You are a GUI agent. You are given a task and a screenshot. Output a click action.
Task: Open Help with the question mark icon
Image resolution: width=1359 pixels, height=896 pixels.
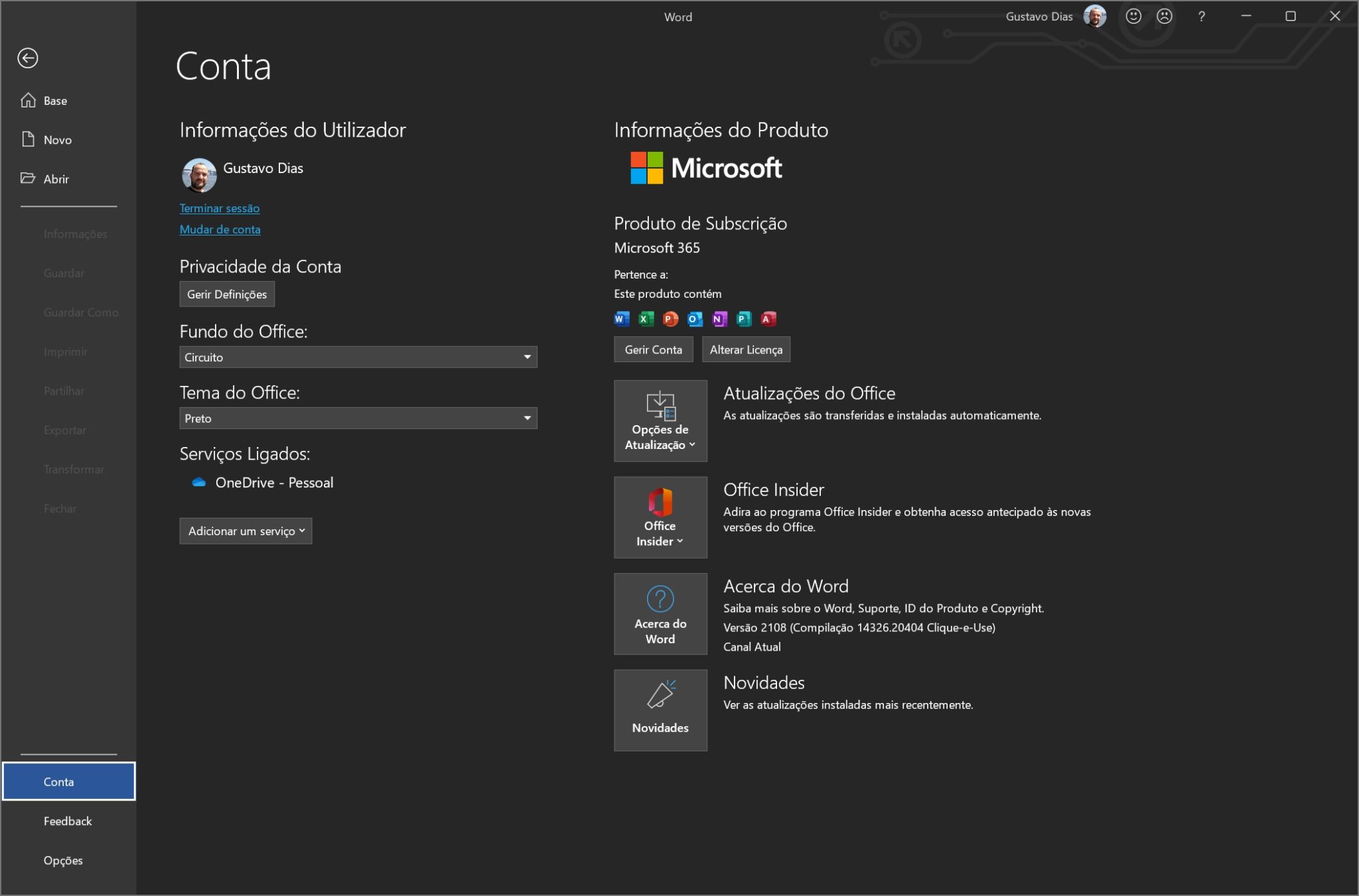click(1202, 17)
